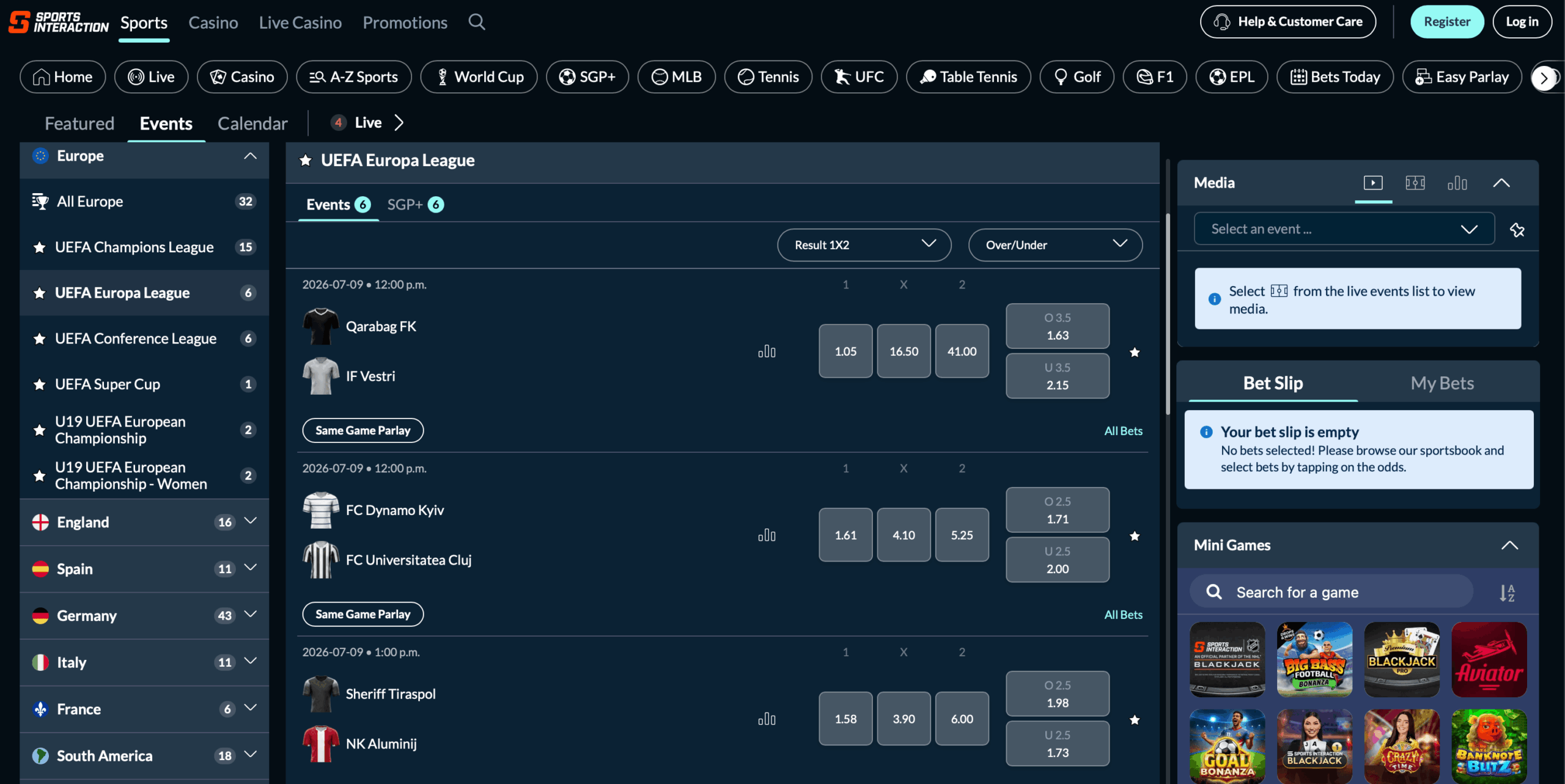Select the Media video player icon
The width and height of the screenshot is (1565, 784).
point(1373,183)
